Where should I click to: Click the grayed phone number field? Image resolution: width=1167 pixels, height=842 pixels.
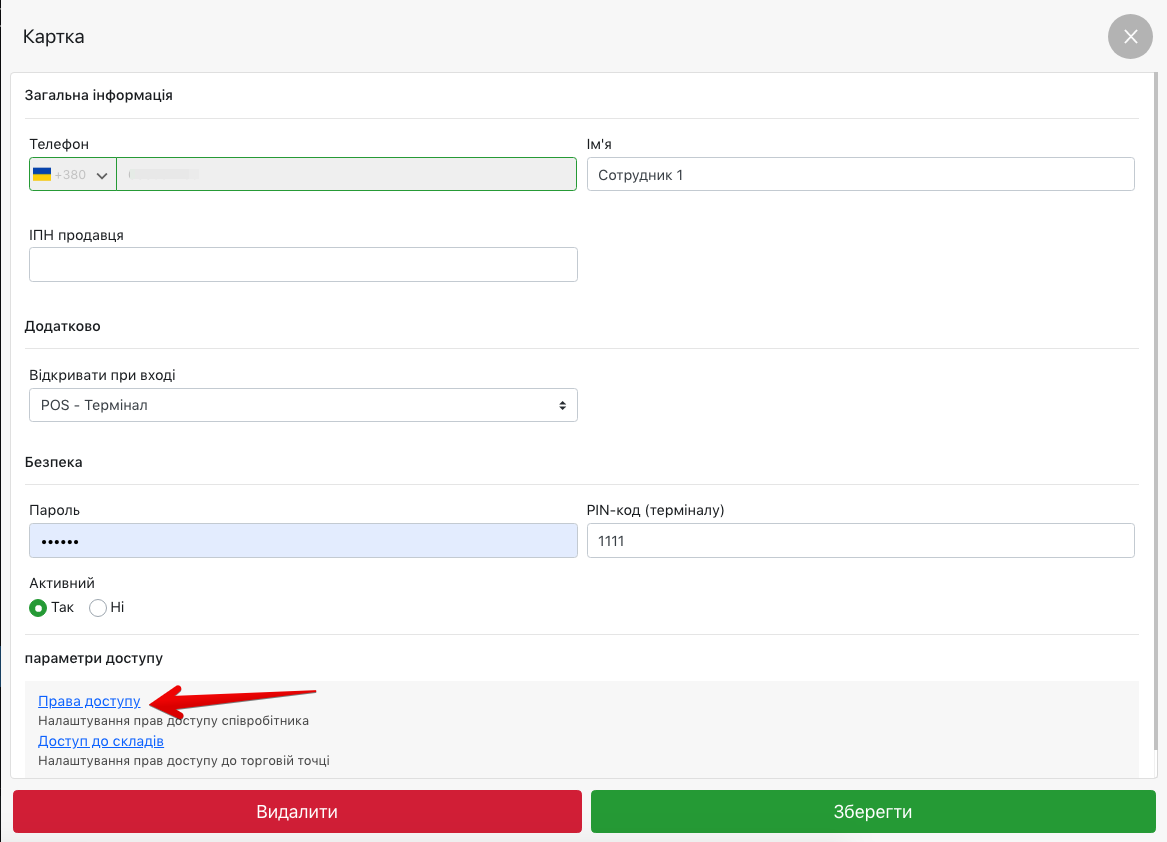(346, 174)
